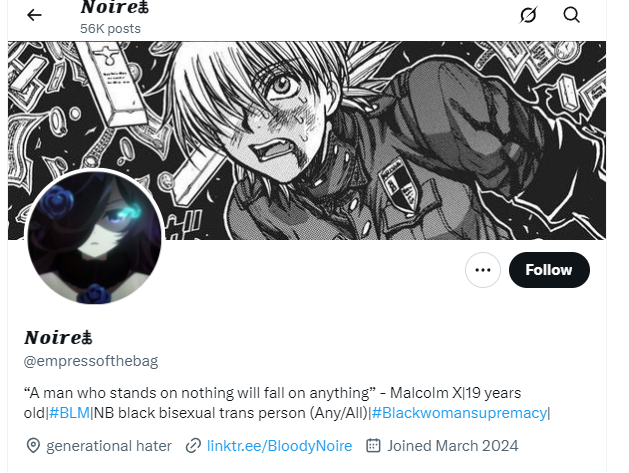The width and height of the screenshot is (629, 473).
Task: Follow the Noire account
Action: coord(549,270)
